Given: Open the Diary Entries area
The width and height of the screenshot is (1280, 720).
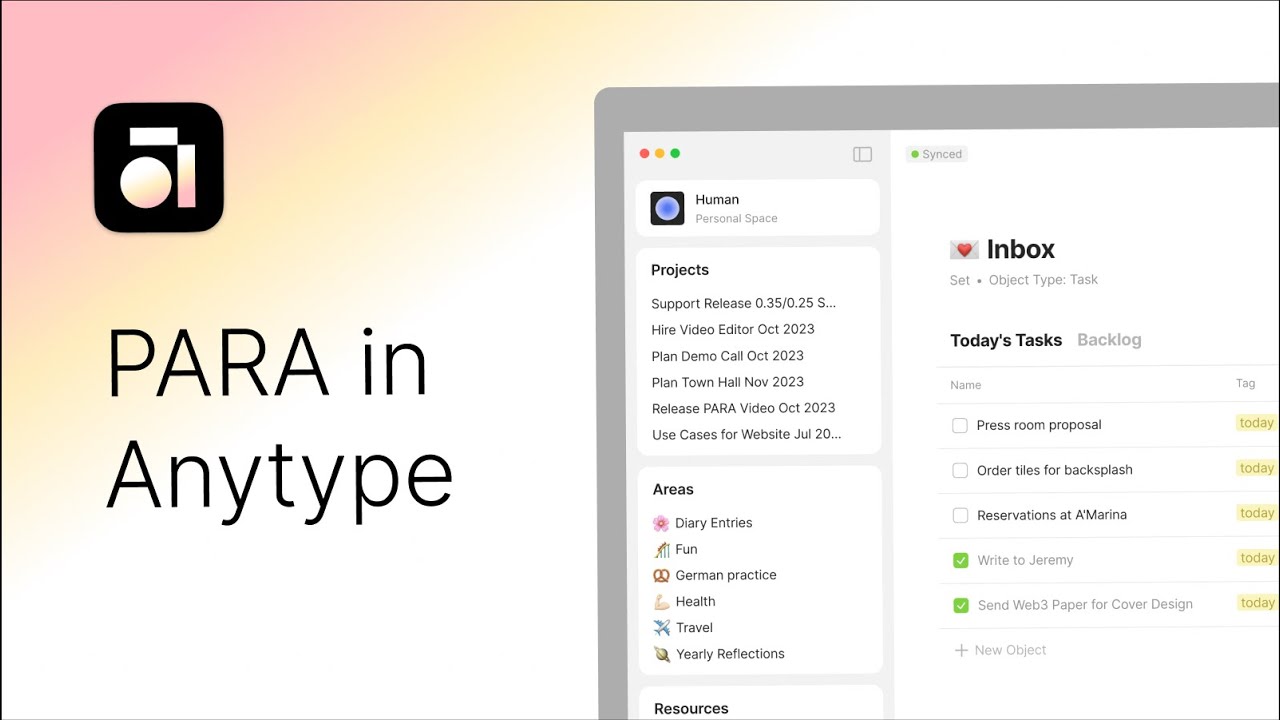Looking at the screenshot, I should click(x=714, y=523).
